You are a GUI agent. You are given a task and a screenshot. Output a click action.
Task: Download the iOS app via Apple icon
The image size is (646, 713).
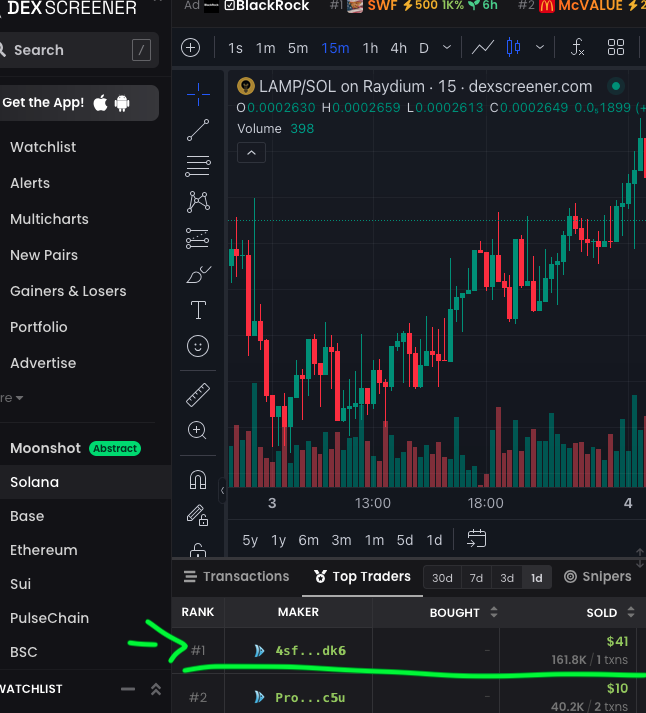[100, 103]
